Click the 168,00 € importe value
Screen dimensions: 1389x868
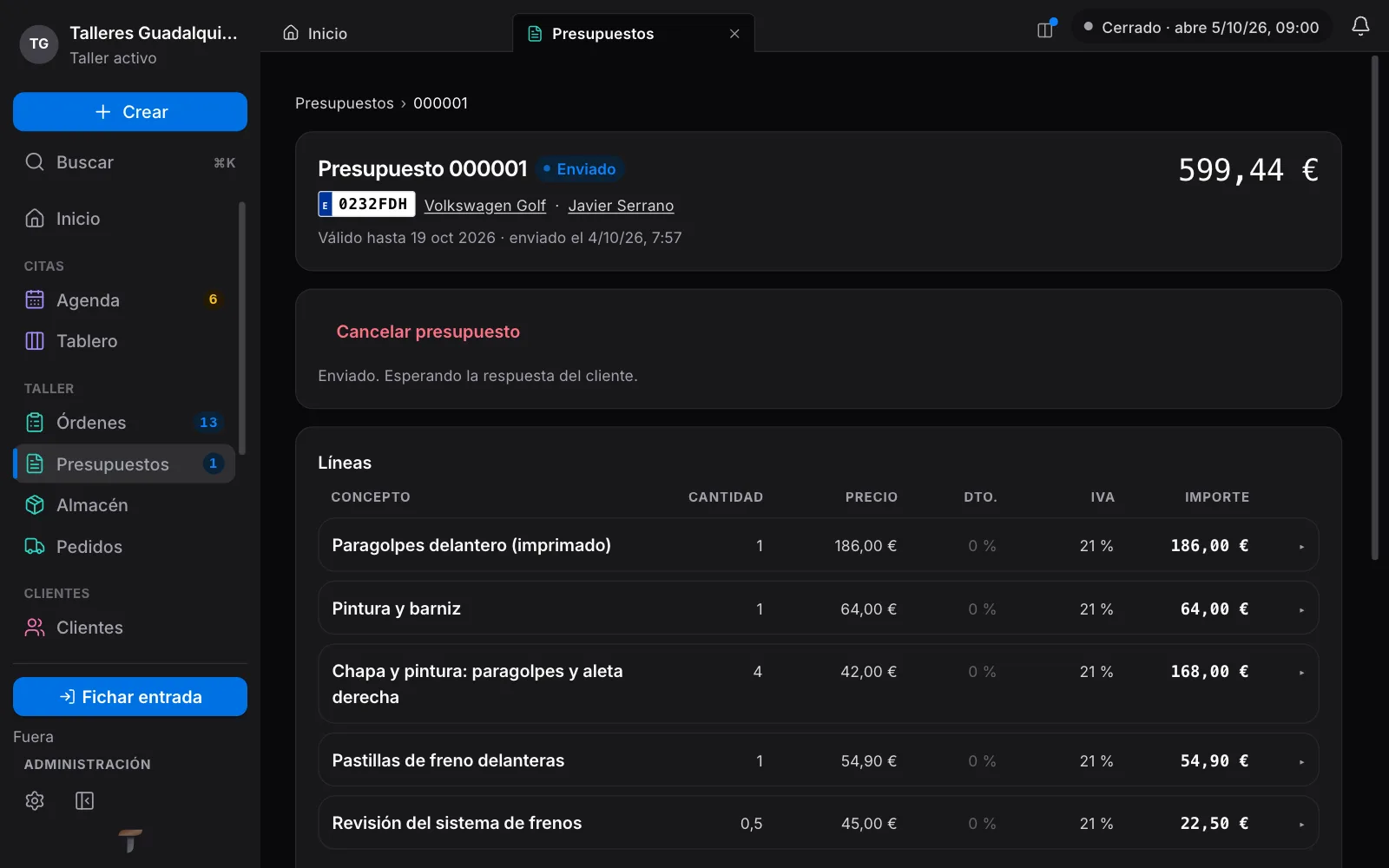pos(1209,672)
